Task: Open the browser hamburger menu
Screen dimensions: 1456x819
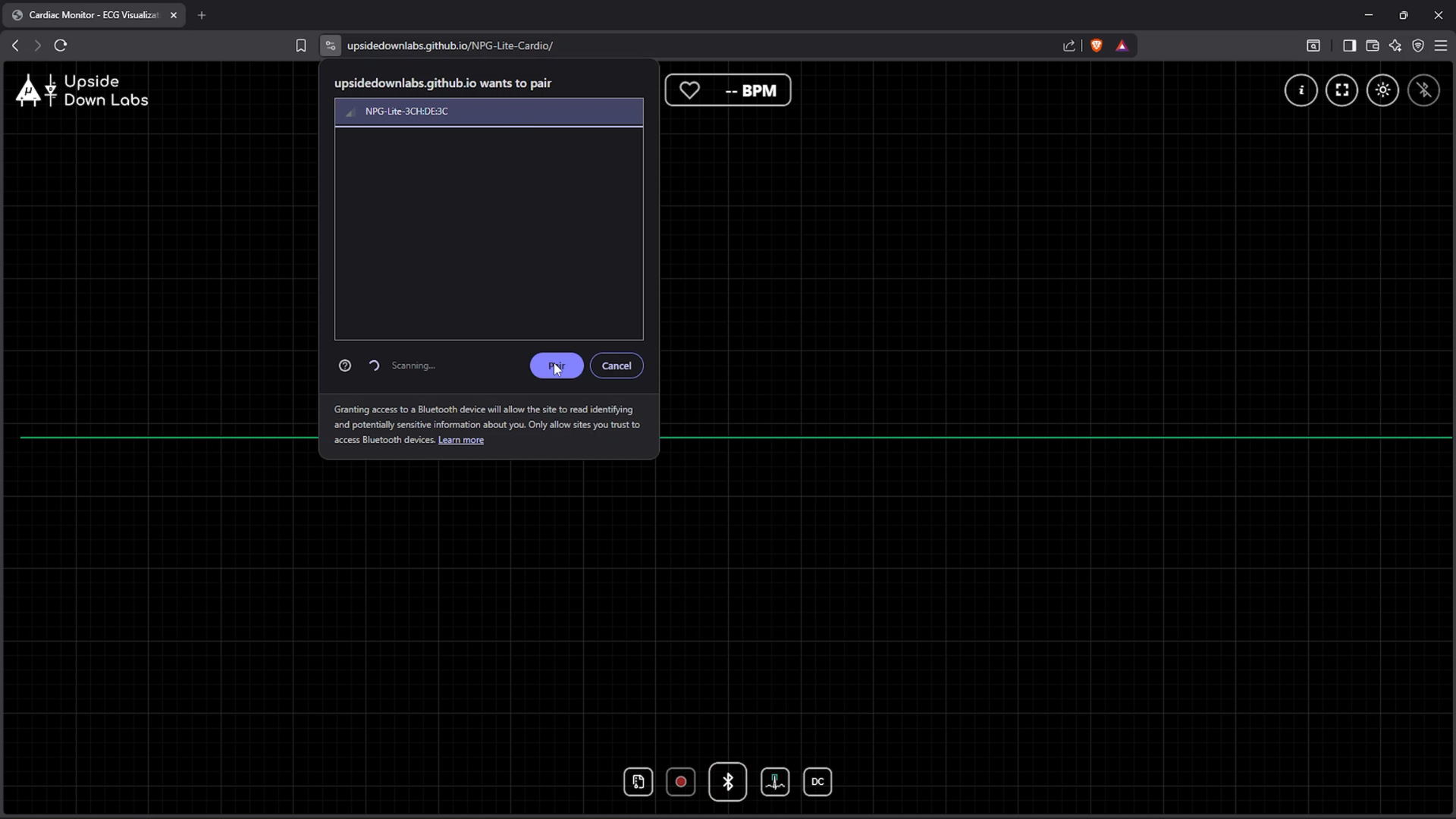Action: [1441, 45]
